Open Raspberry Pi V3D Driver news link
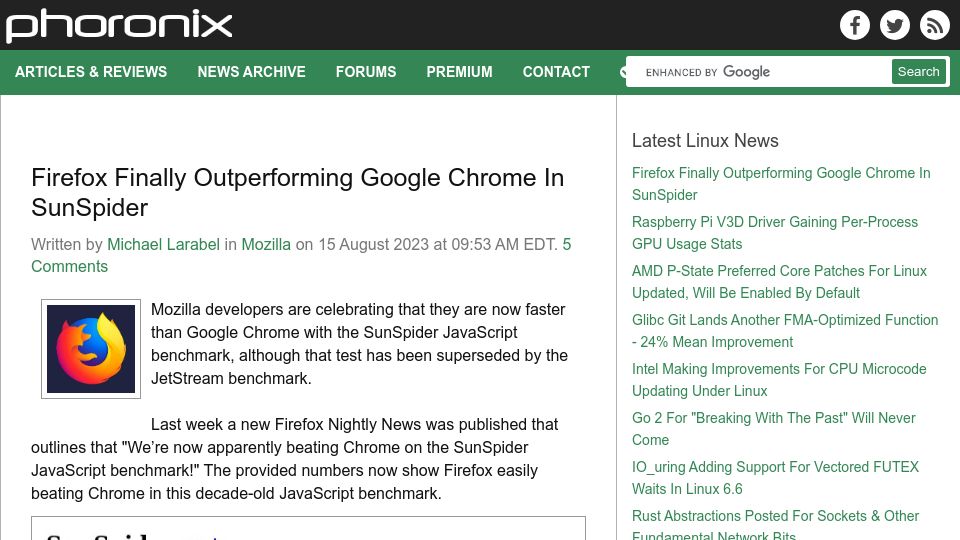960x540 pixels. point(775,233)
